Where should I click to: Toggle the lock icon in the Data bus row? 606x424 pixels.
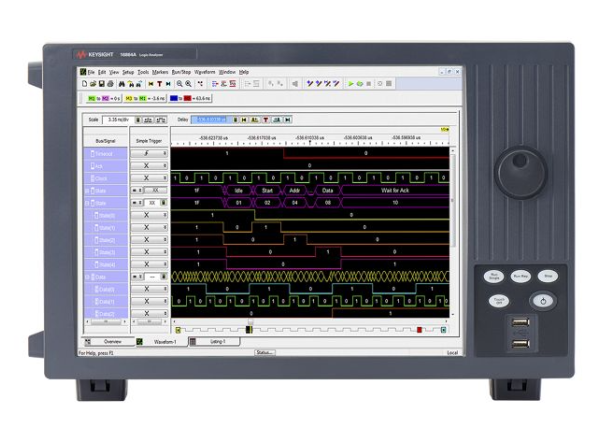pos(163,277)
